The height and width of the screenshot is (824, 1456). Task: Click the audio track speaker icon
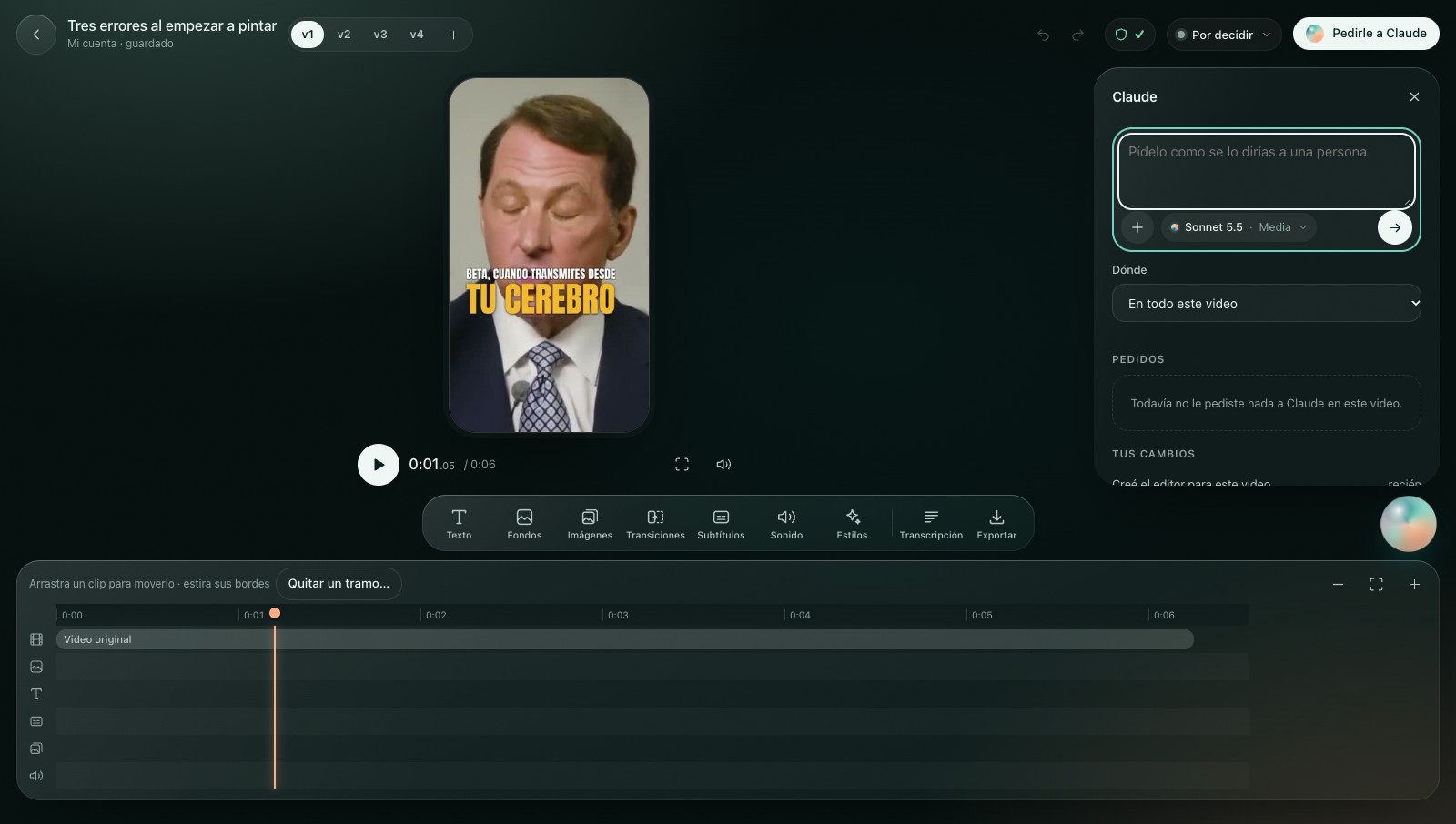click(36, 776)
